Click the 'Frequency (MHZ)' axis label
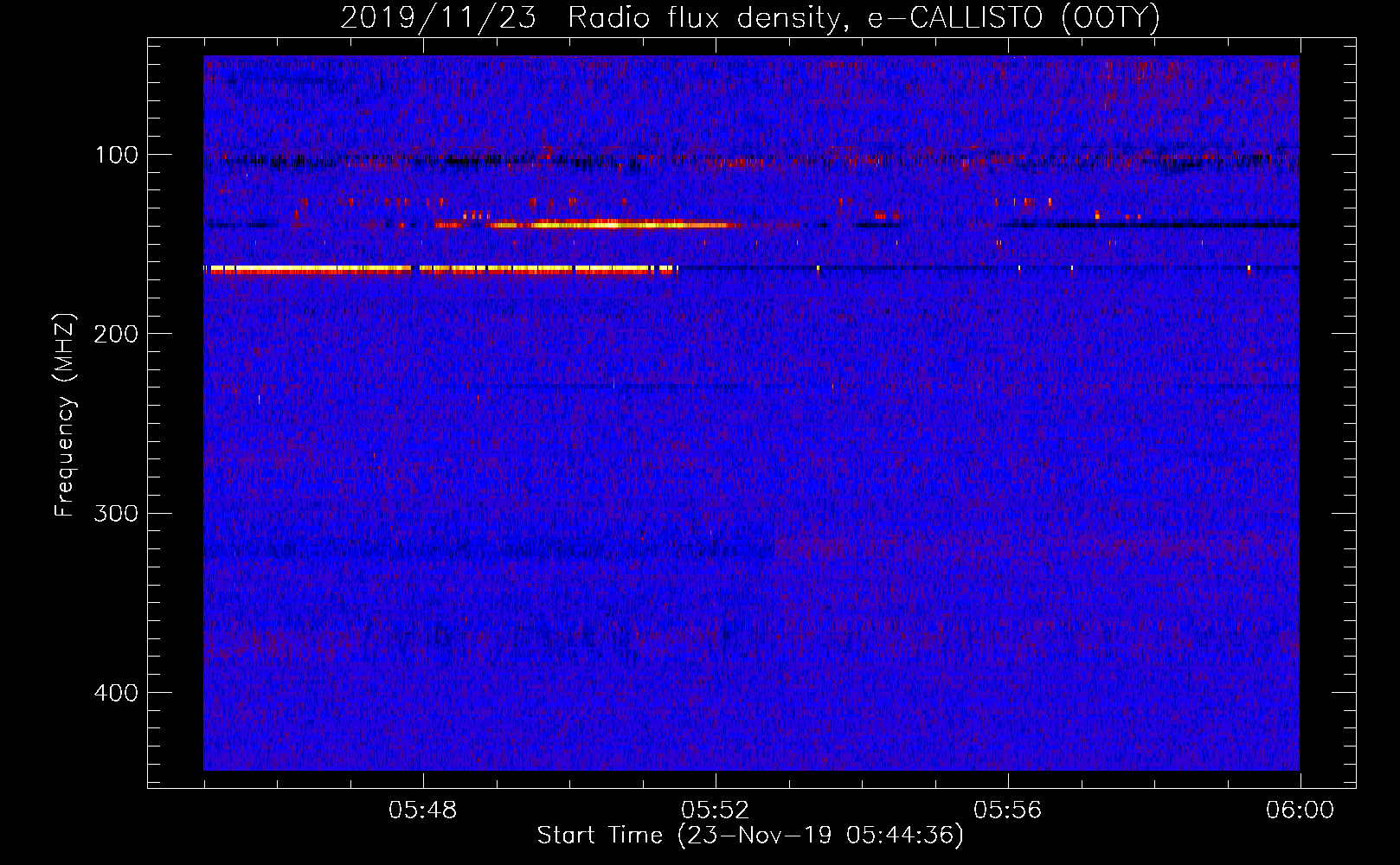Screen dimensions: 1400x865 65,415
